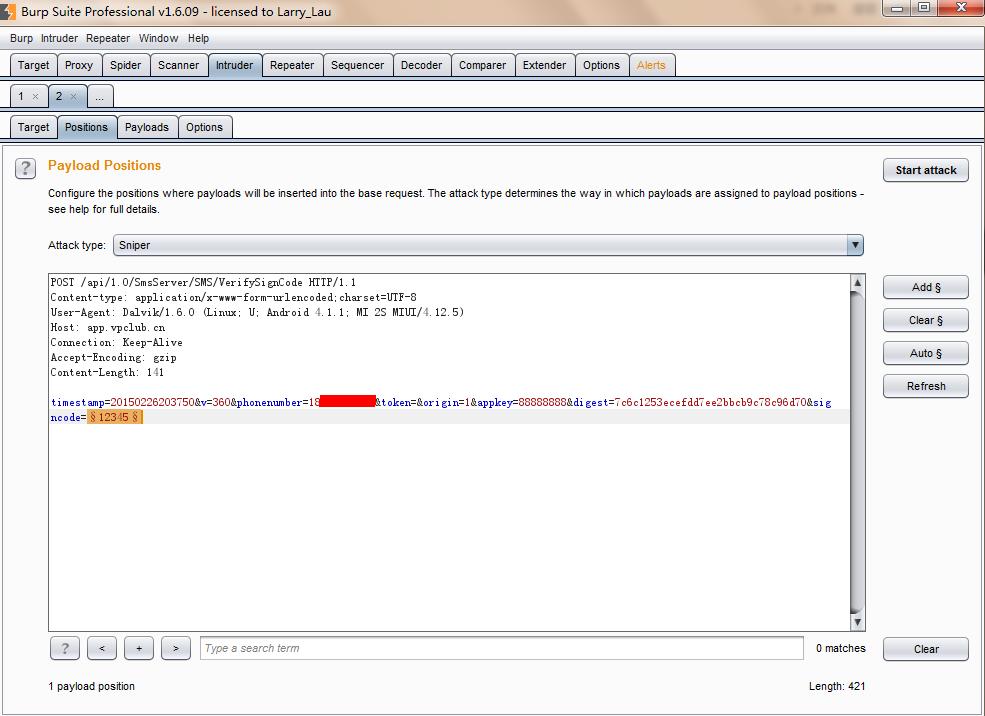
Task: Click the 'Length: 421' status text
Action: (x=837, y=686)
